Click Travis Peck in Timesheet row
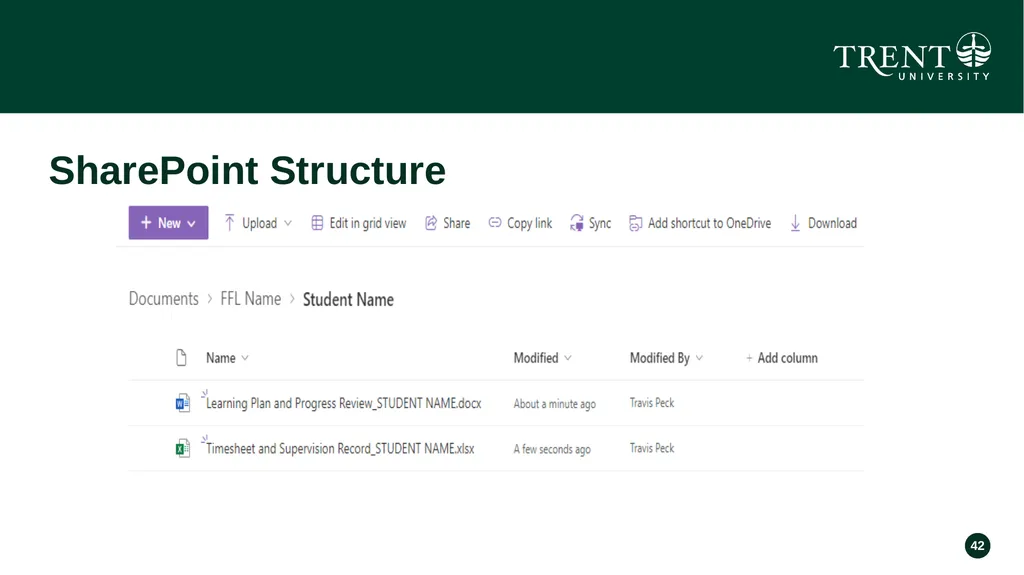 (652, 448)
